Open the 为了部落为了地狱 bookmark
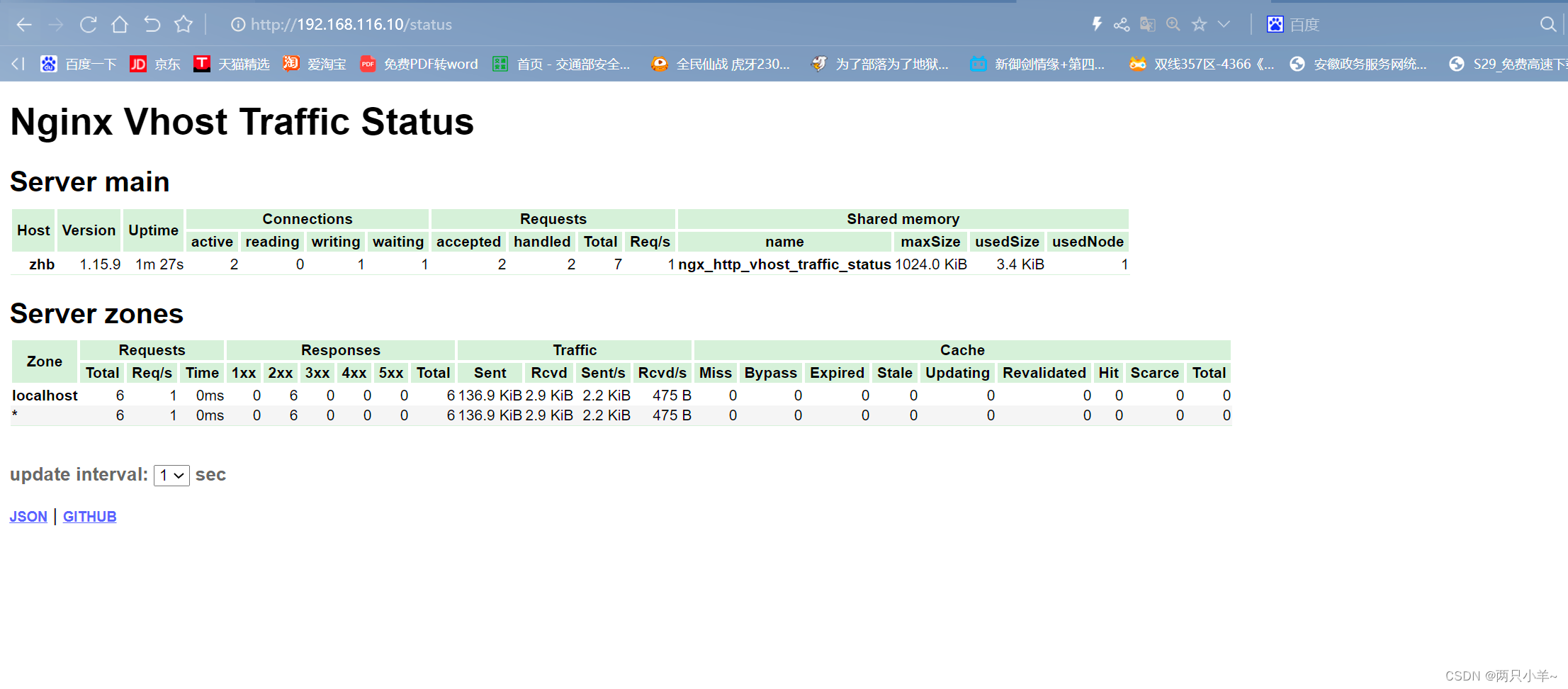Screen dimensions: 1568x689 pyautogui.click(x=880, y=64)
